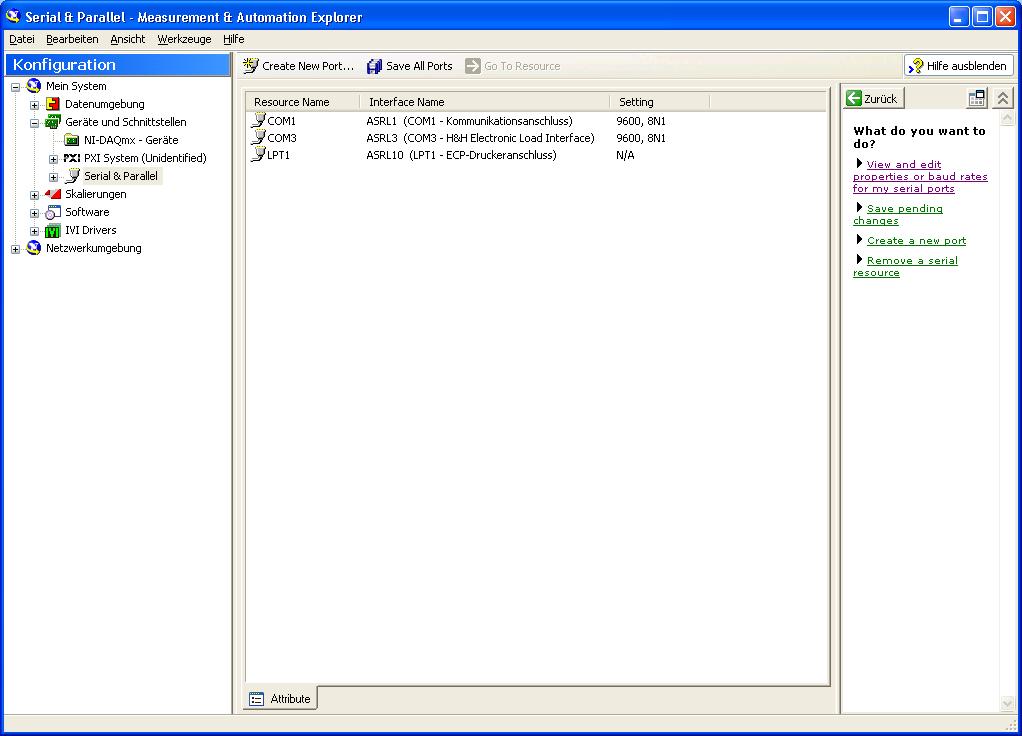Select the 'Skalierungen' tree label

click(x=96, y=194)
